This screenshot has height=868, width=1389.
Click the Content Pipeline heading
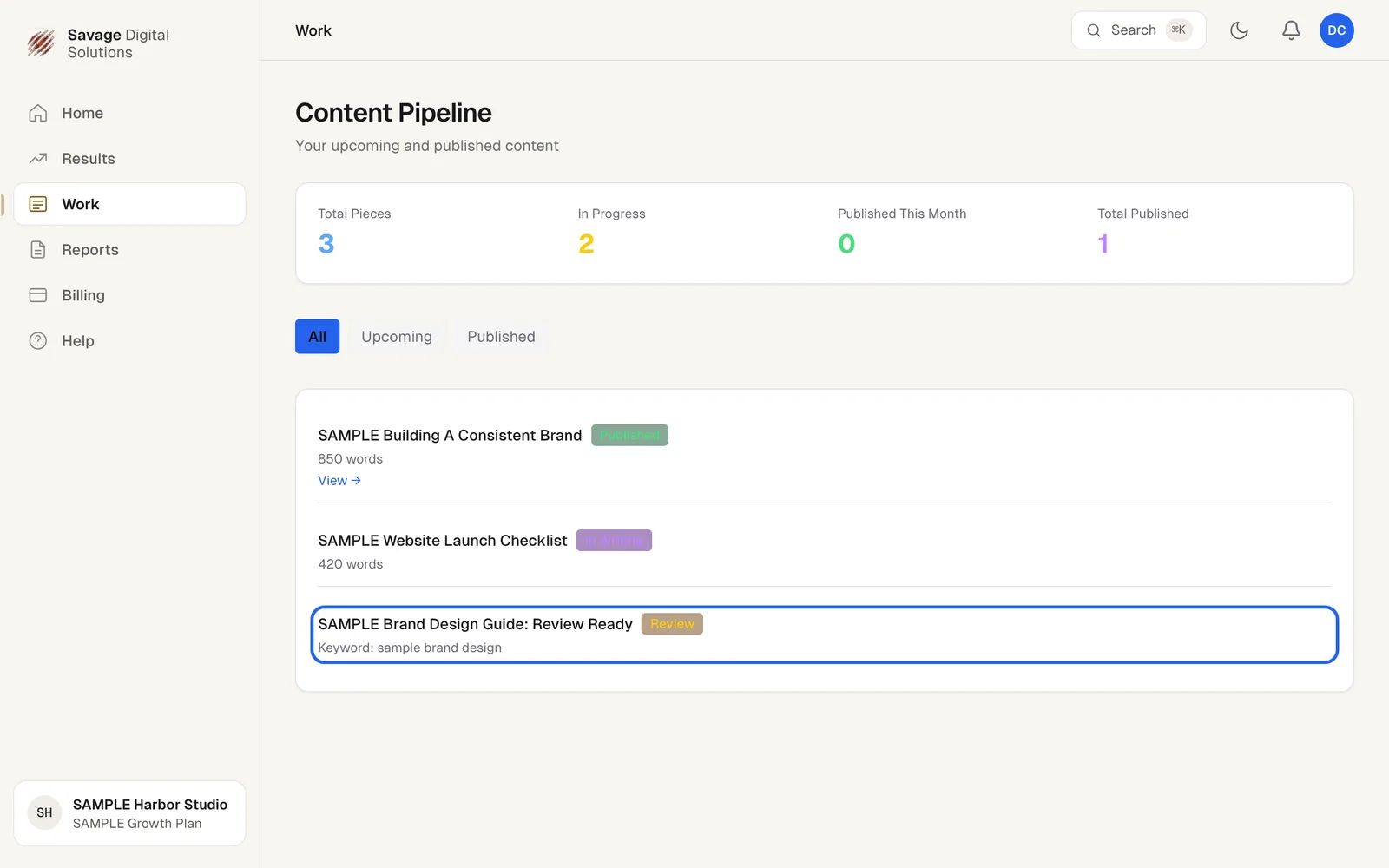(x=393, y=113)
